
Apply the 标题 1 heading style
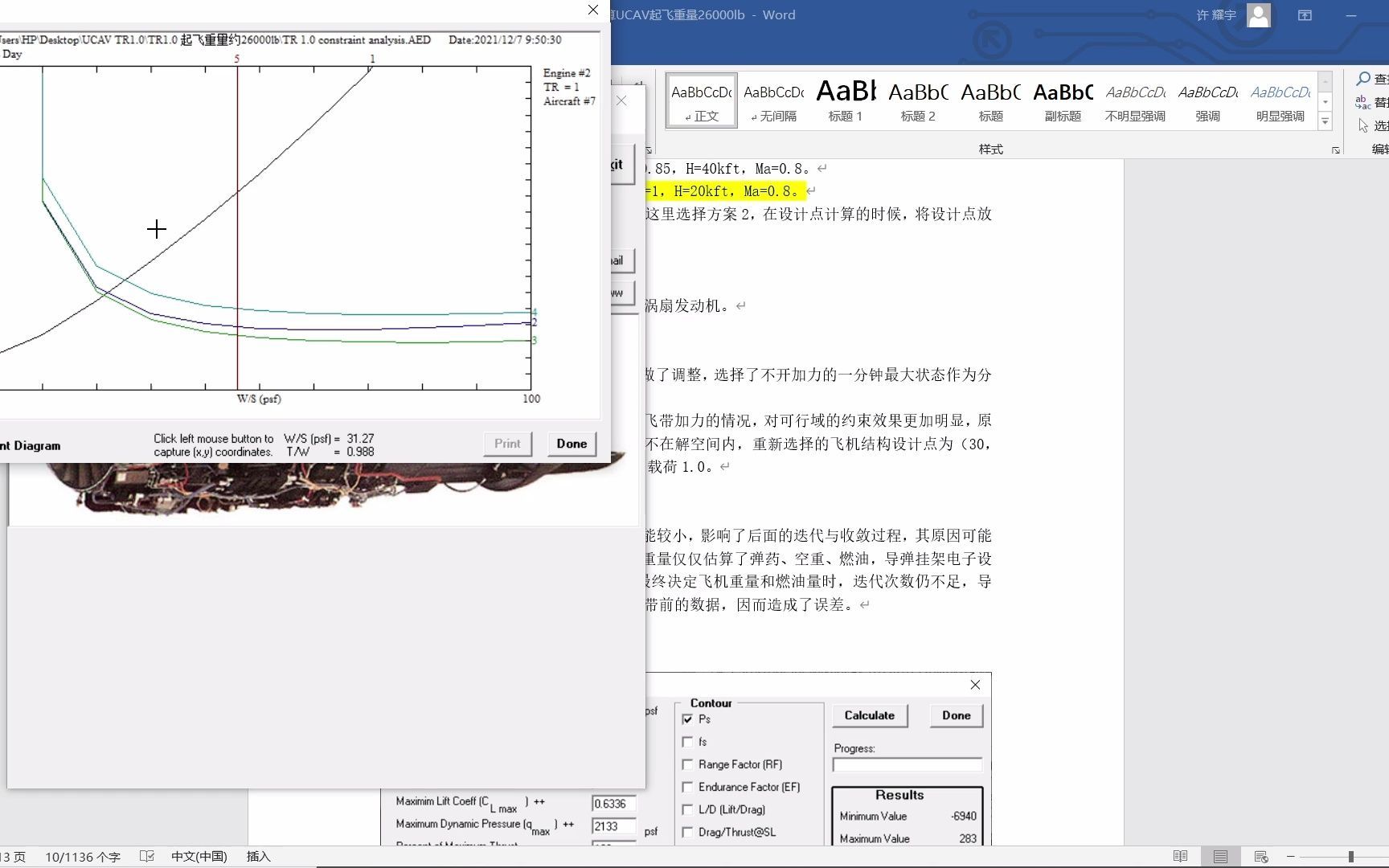846,101
